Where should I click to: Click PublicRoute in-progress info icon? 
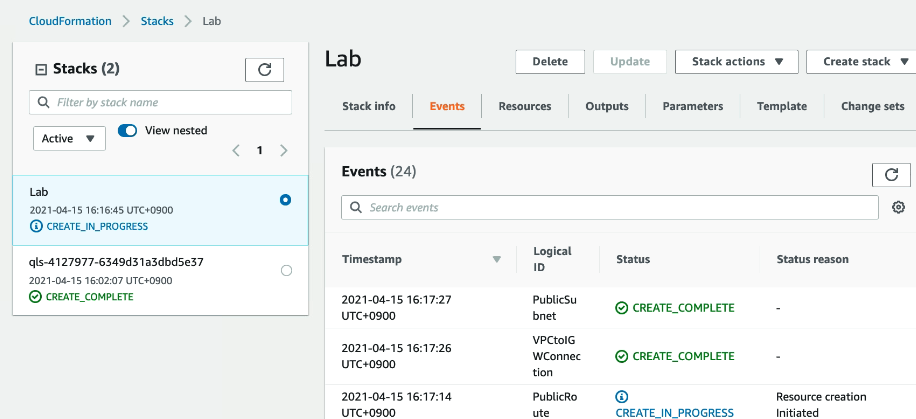pyautogui.click(x=622, y=397)
